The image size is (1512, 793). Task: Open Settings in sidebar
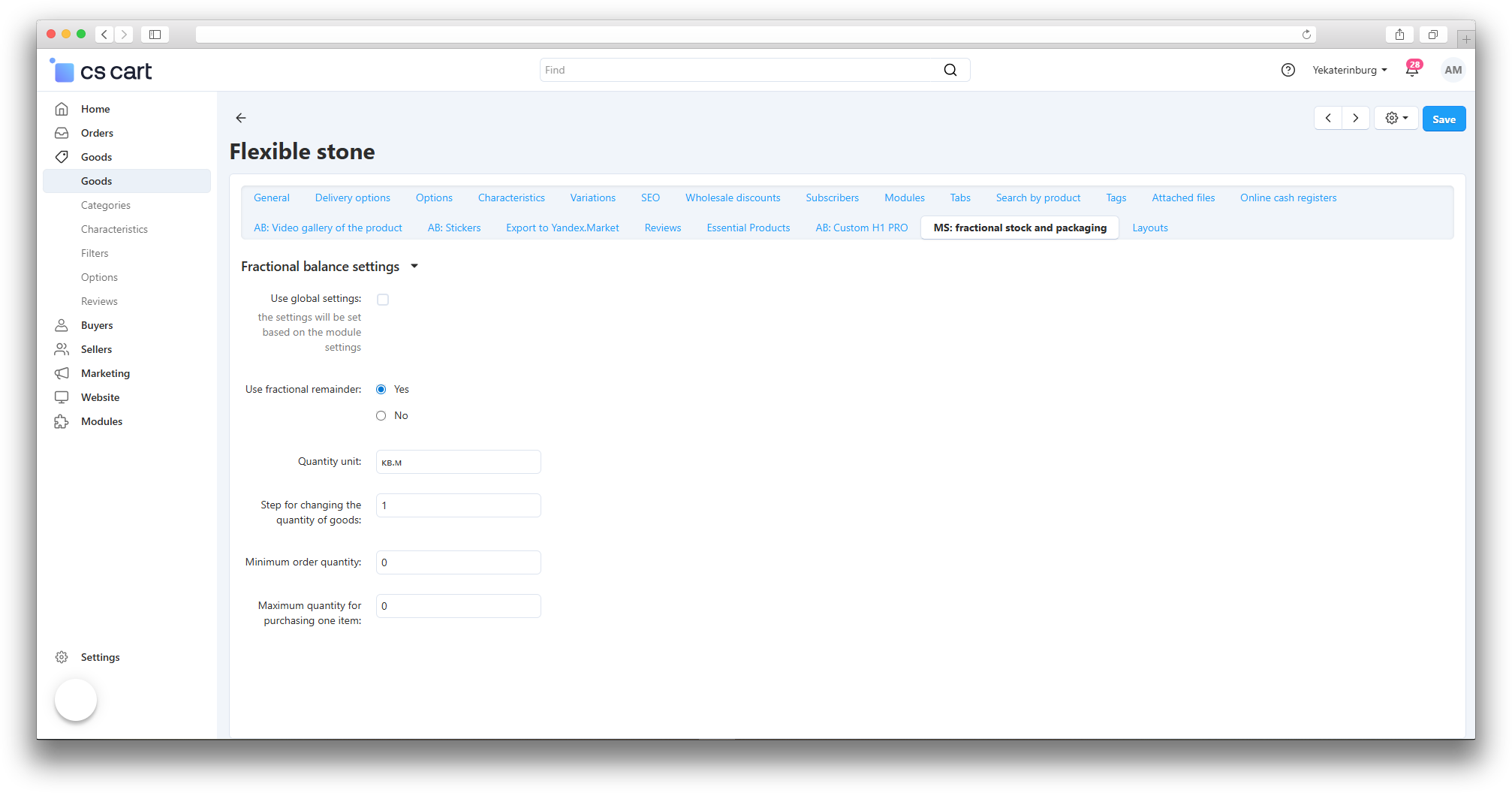100,657
